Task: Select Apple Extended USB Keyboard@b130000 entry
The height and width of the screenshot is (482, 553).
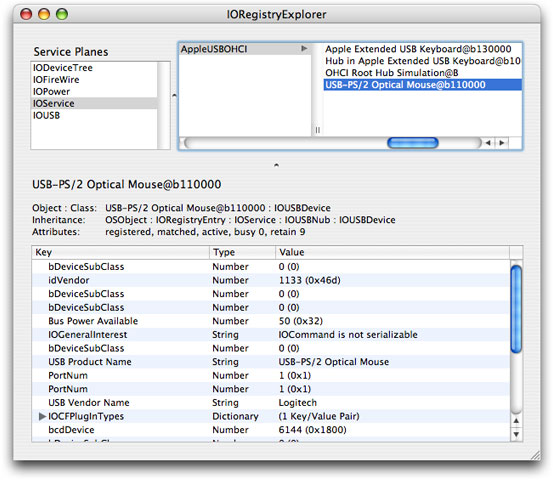Action: point(422,49)
